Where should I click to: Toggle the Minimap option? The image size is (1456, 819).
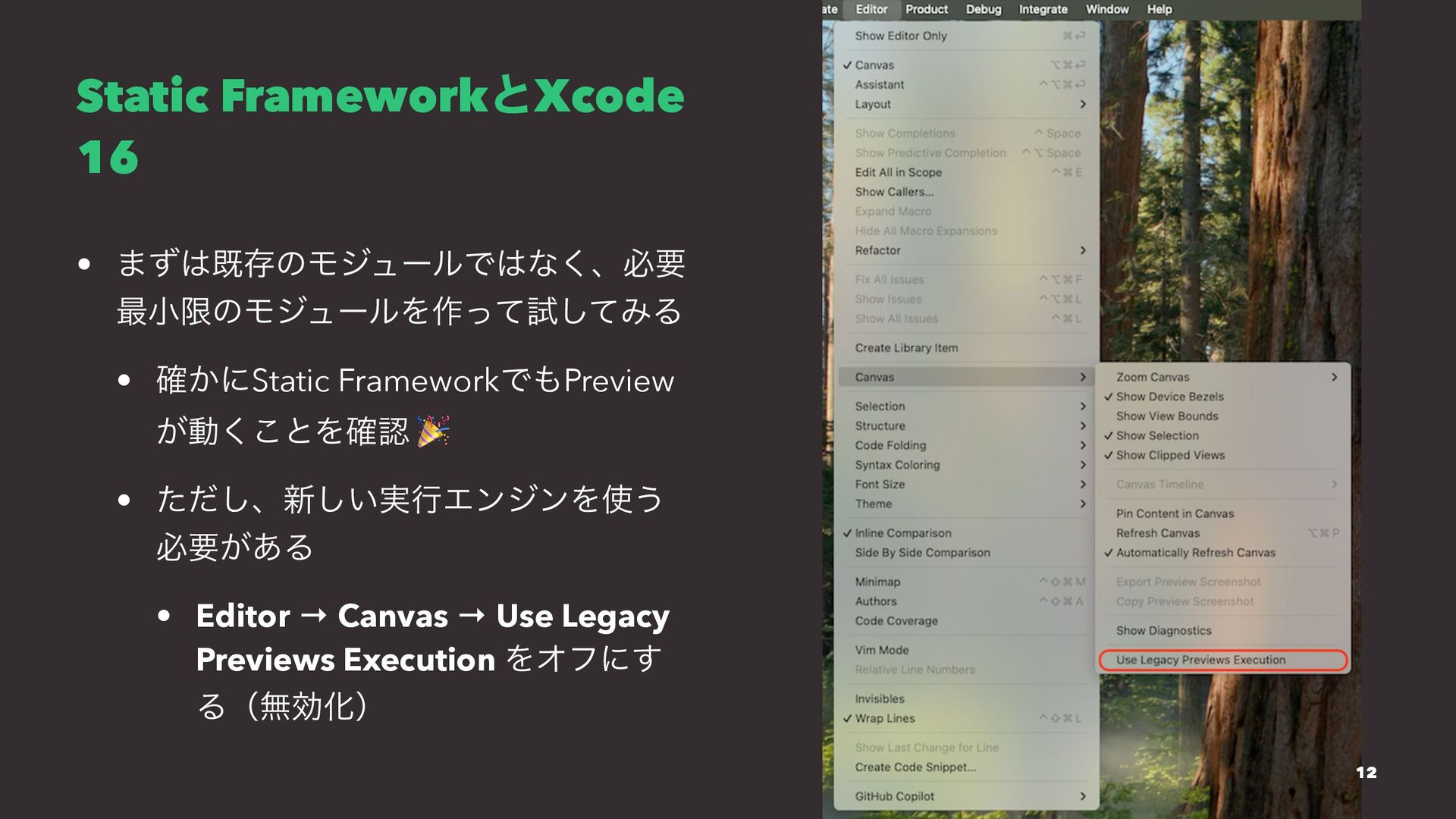[966, 582]
